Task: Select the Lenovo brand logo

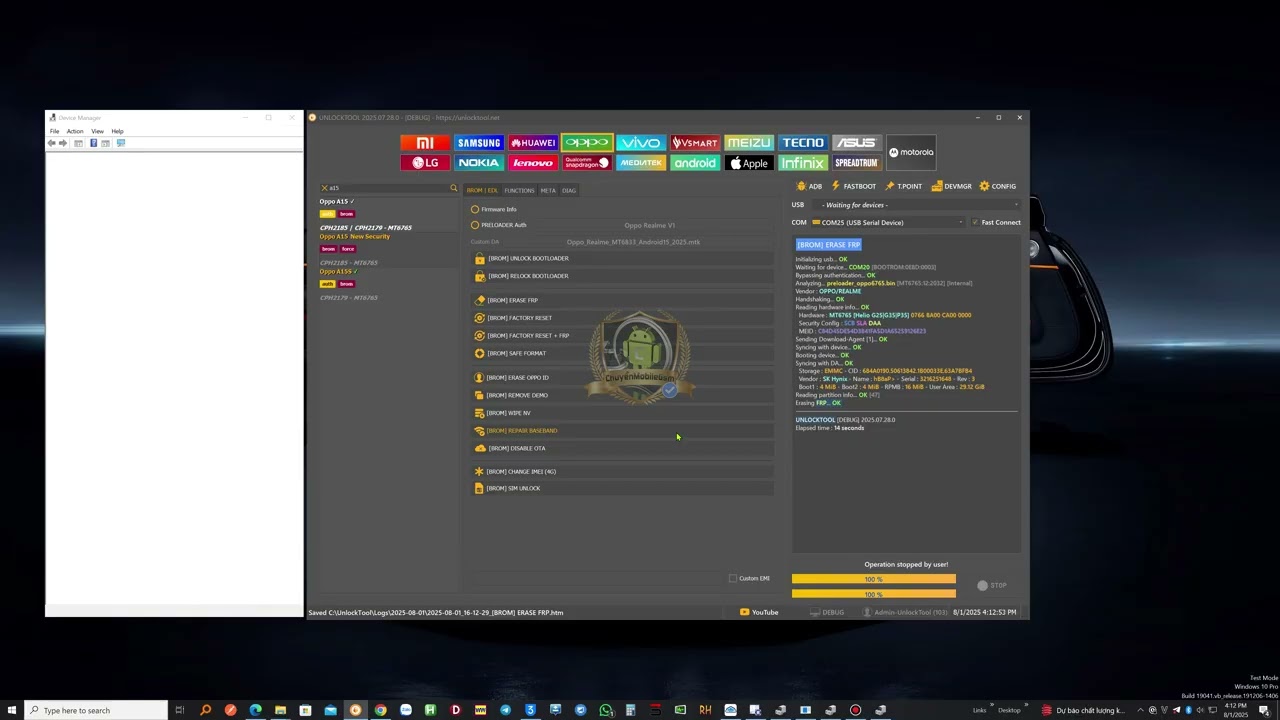Action: point(533,163)
